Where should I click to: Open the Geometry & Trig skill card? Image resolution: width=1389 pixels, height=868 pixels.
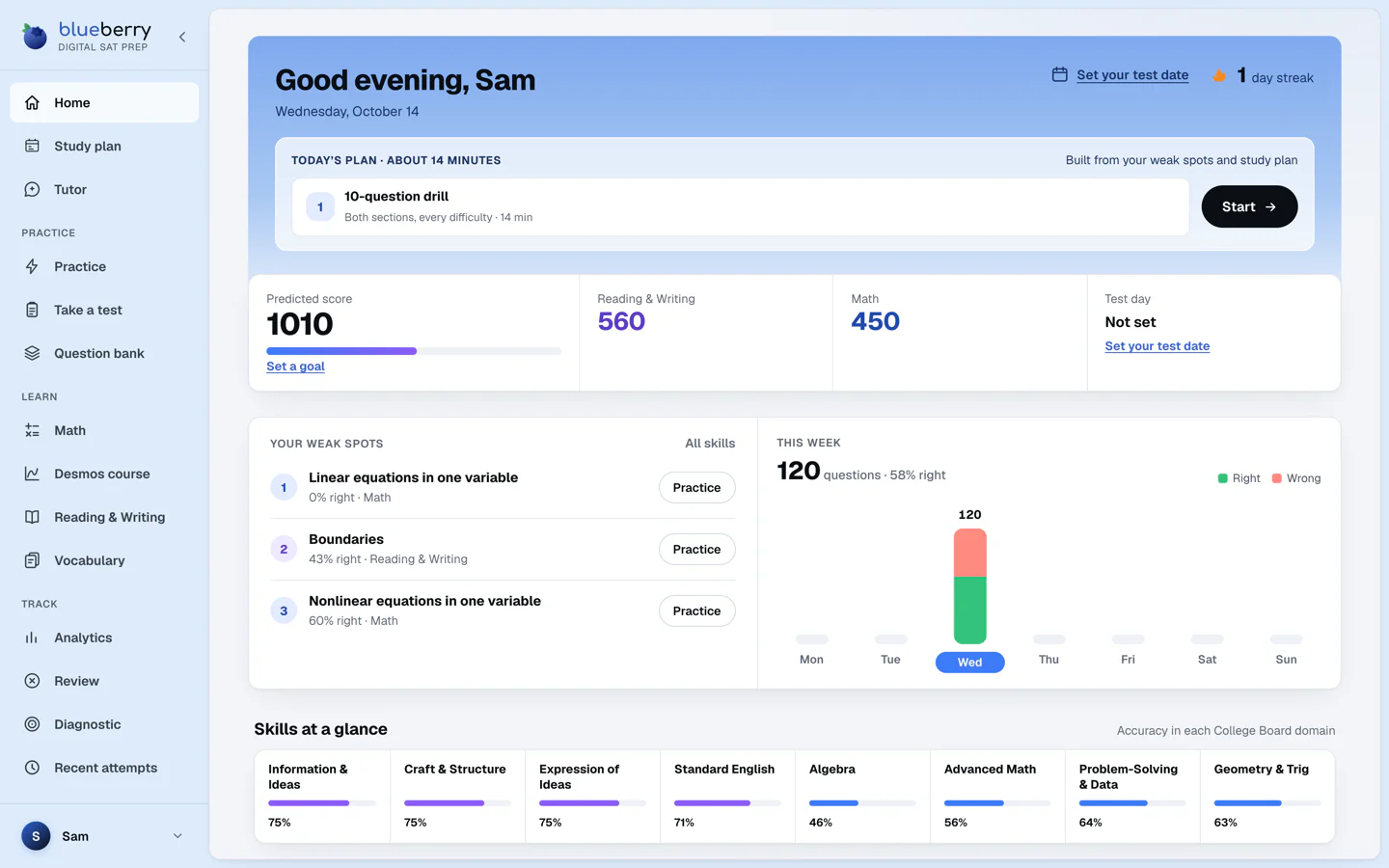pyautogui.click(x=1267, y=797)
